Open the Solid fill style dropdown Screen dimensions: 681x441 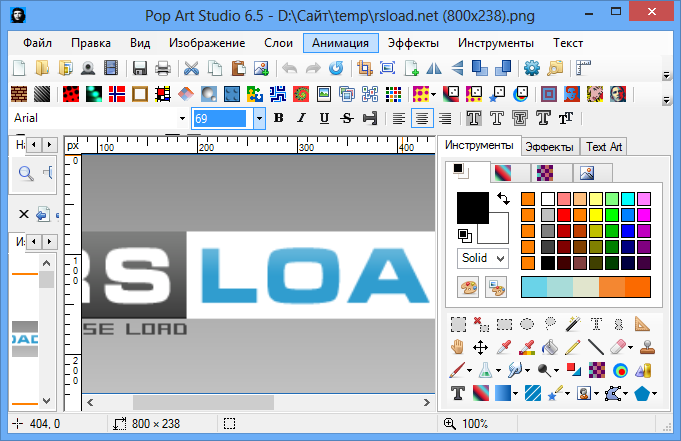[x=483, y=258]
